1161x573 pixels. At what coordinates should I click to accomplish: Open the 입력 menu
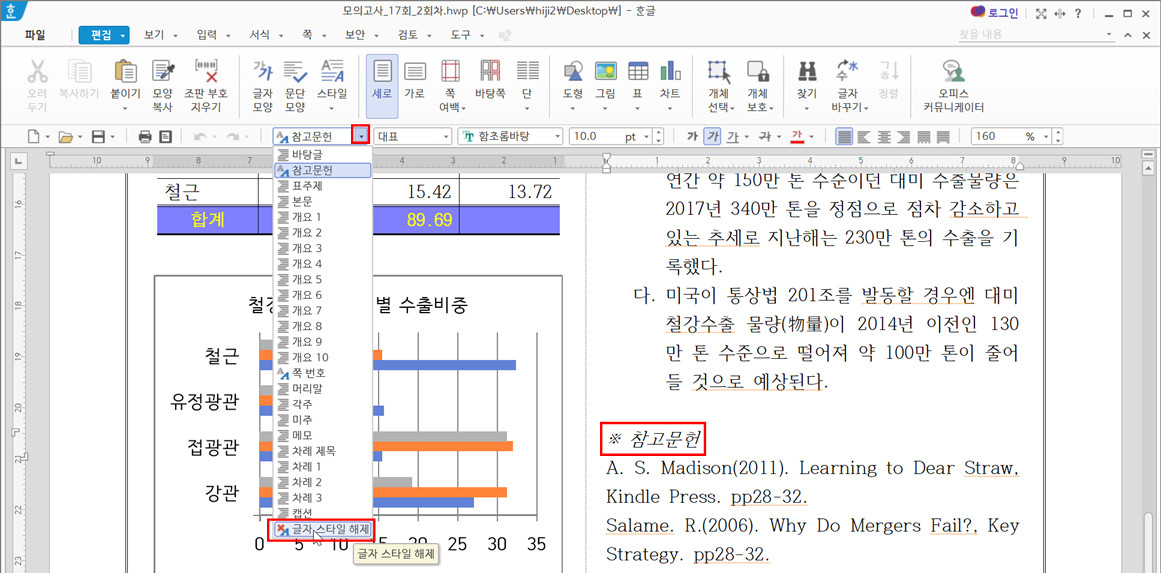pos(207,35)
